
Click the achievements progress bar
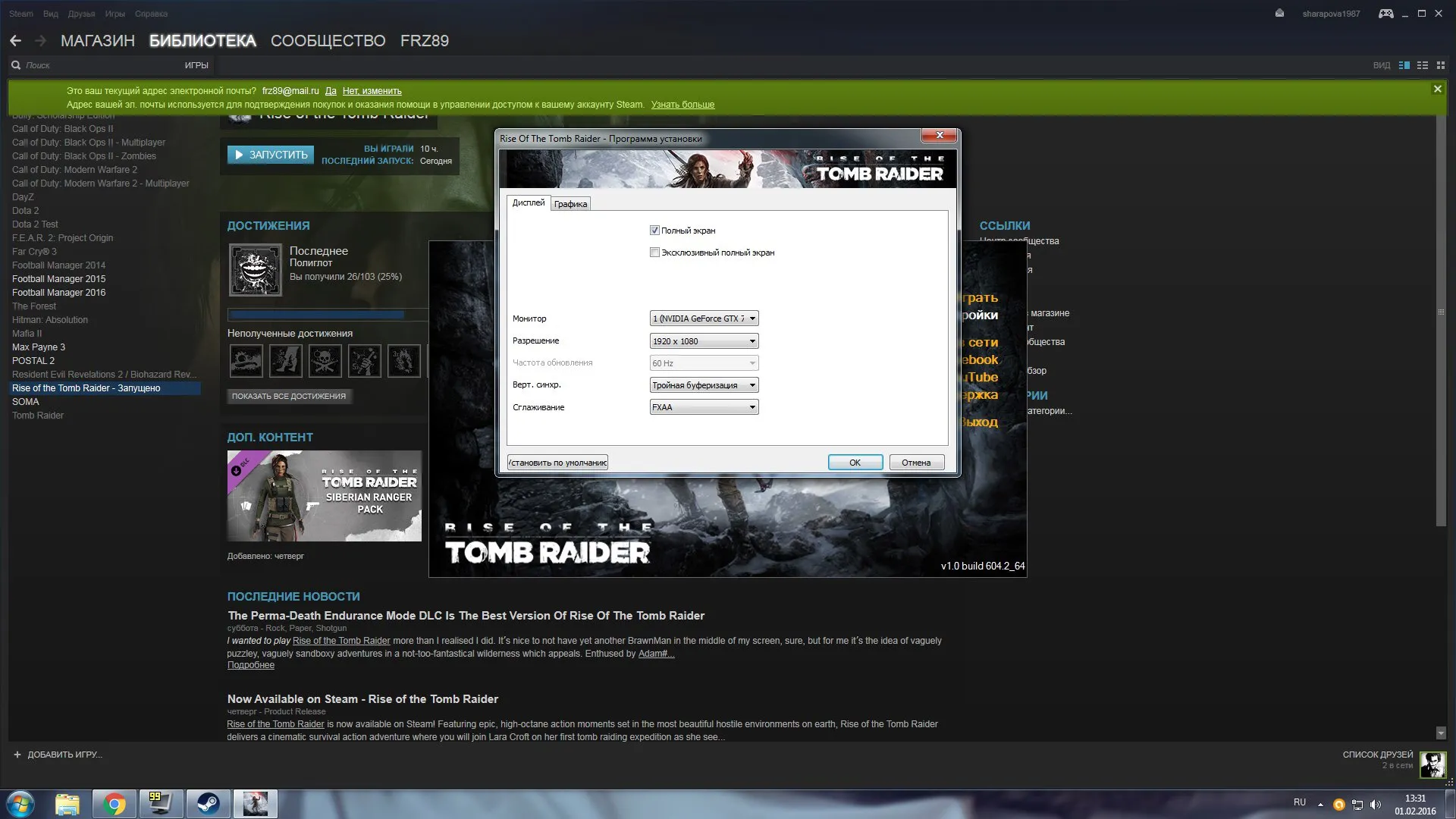[328, 315]
